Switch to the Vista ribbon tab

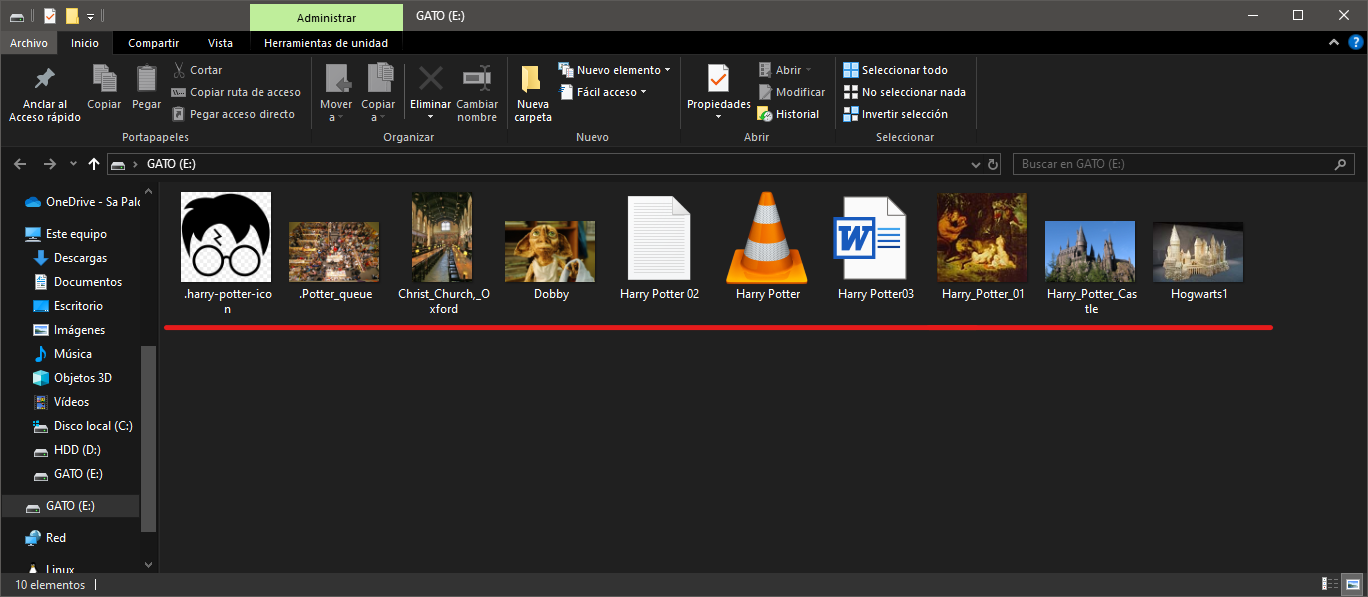point(220,43)
